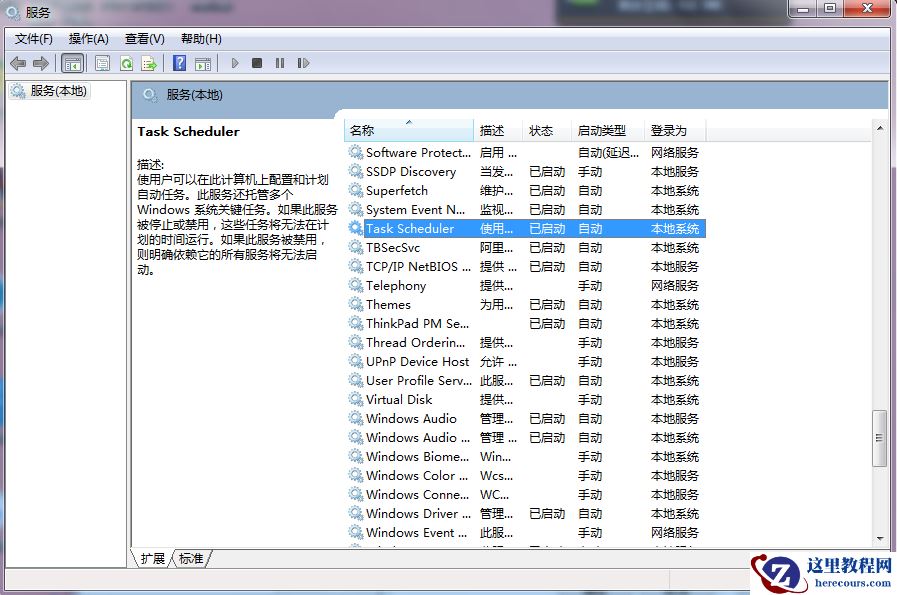The height and width of the screenshot is (595, 897).
Task: Open Help via the question mark icon
Action: click(180, 63)
